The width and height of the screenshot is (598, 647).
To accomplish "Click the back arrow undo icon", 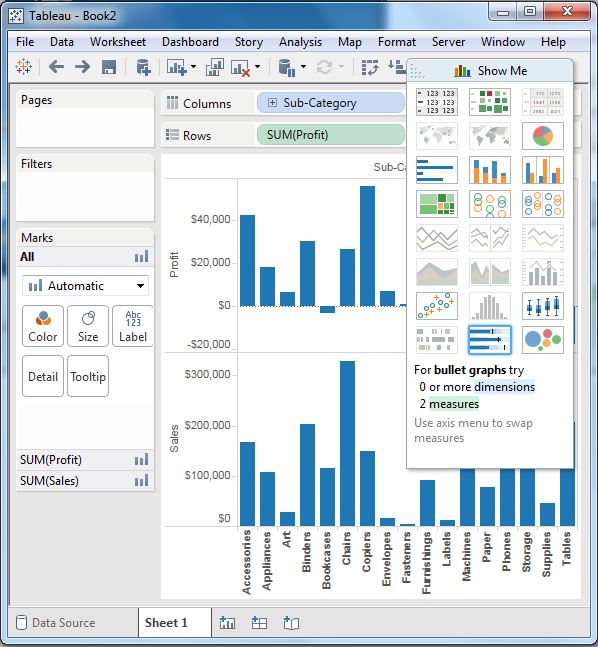I will coord(56,67).
